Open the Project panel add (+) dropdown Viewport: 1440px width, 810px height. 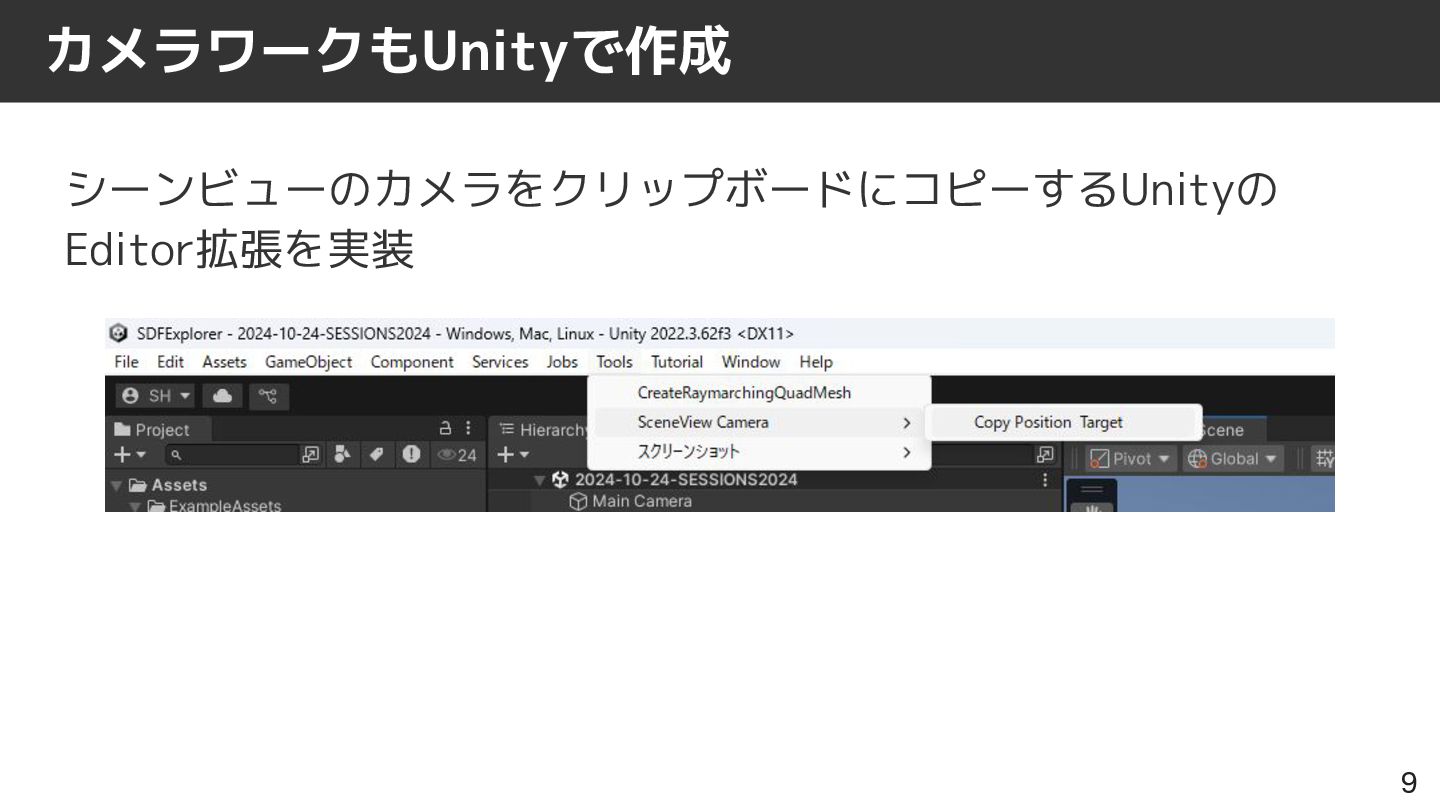click(130, 455)
